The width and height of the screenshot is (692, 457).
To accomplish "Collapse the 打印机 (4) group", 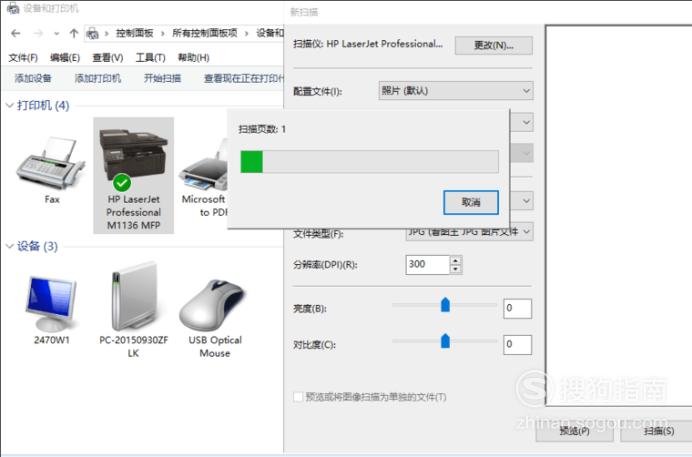I will tap(10, 105).
